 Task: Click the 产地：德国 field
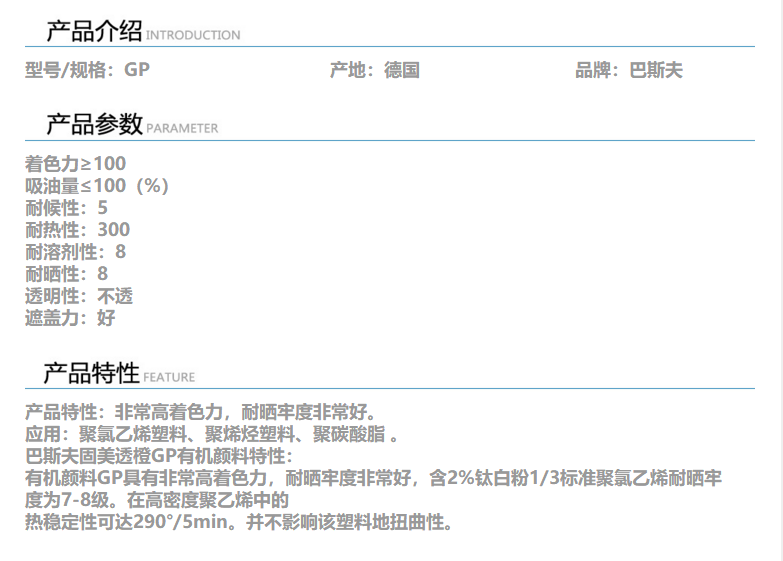coord(374,71)
